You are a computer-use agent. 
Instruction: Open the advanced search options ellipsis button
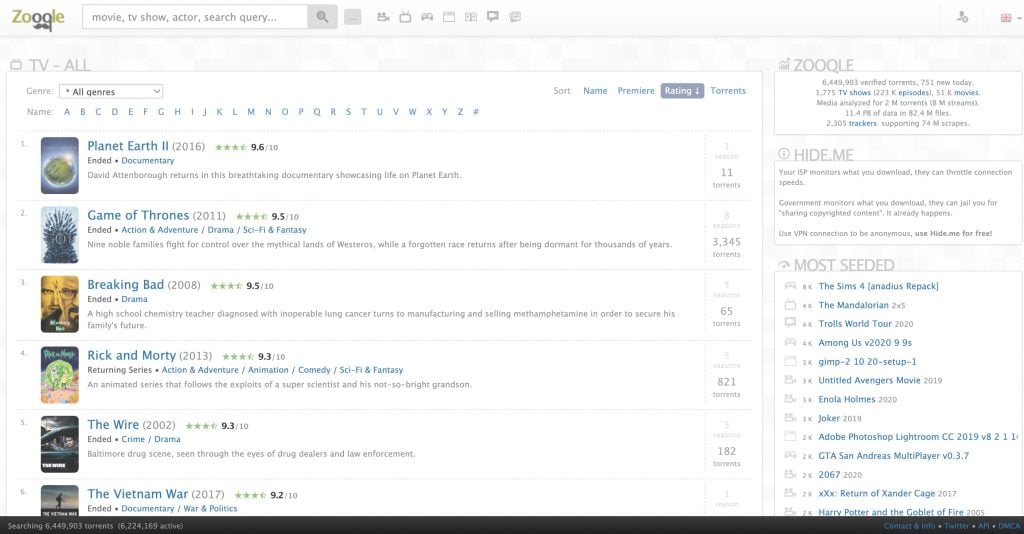click(x=353, y=18)
